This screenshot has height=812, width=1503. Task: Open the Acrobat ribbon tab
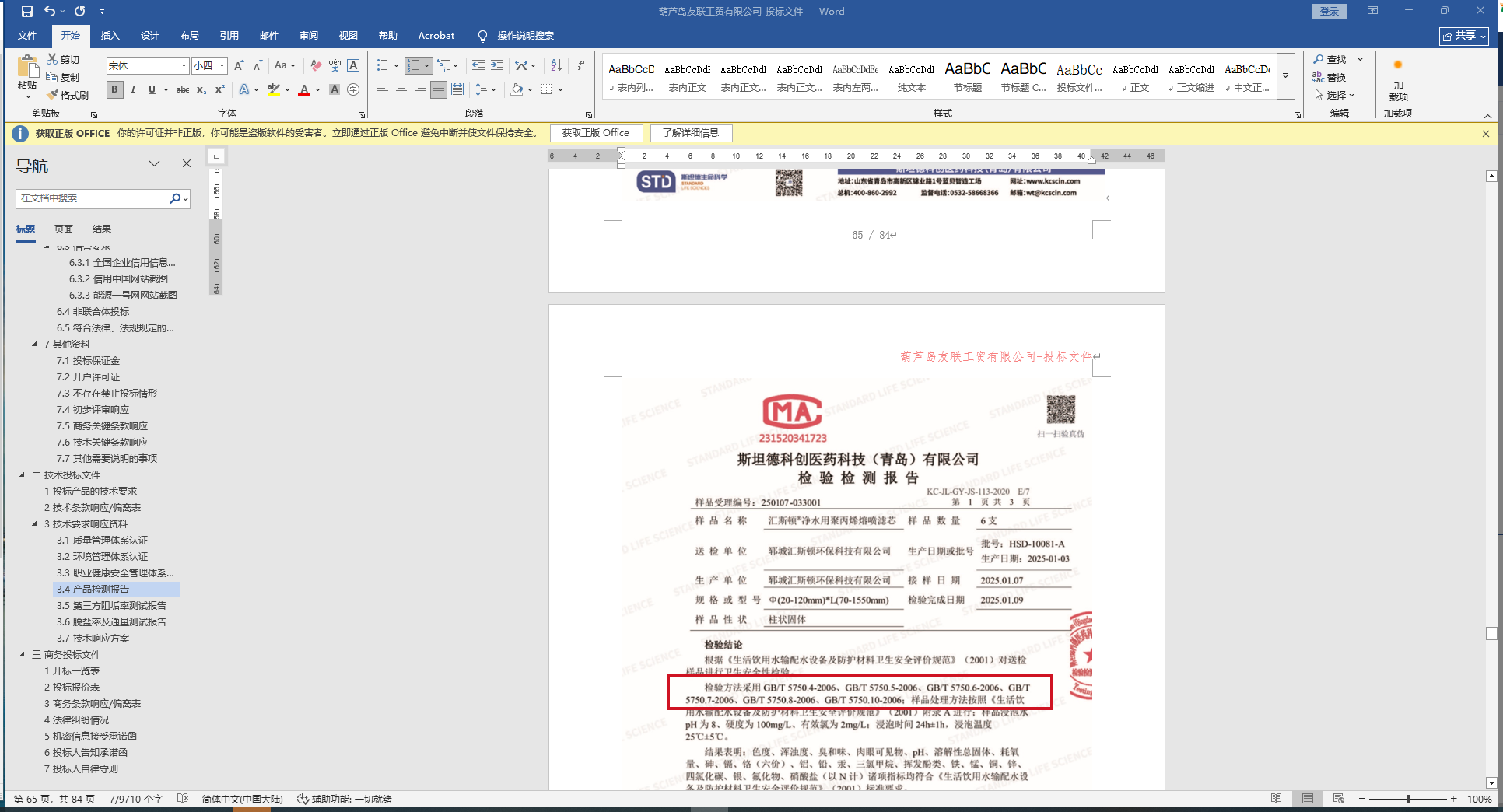[x=436, y=36]
